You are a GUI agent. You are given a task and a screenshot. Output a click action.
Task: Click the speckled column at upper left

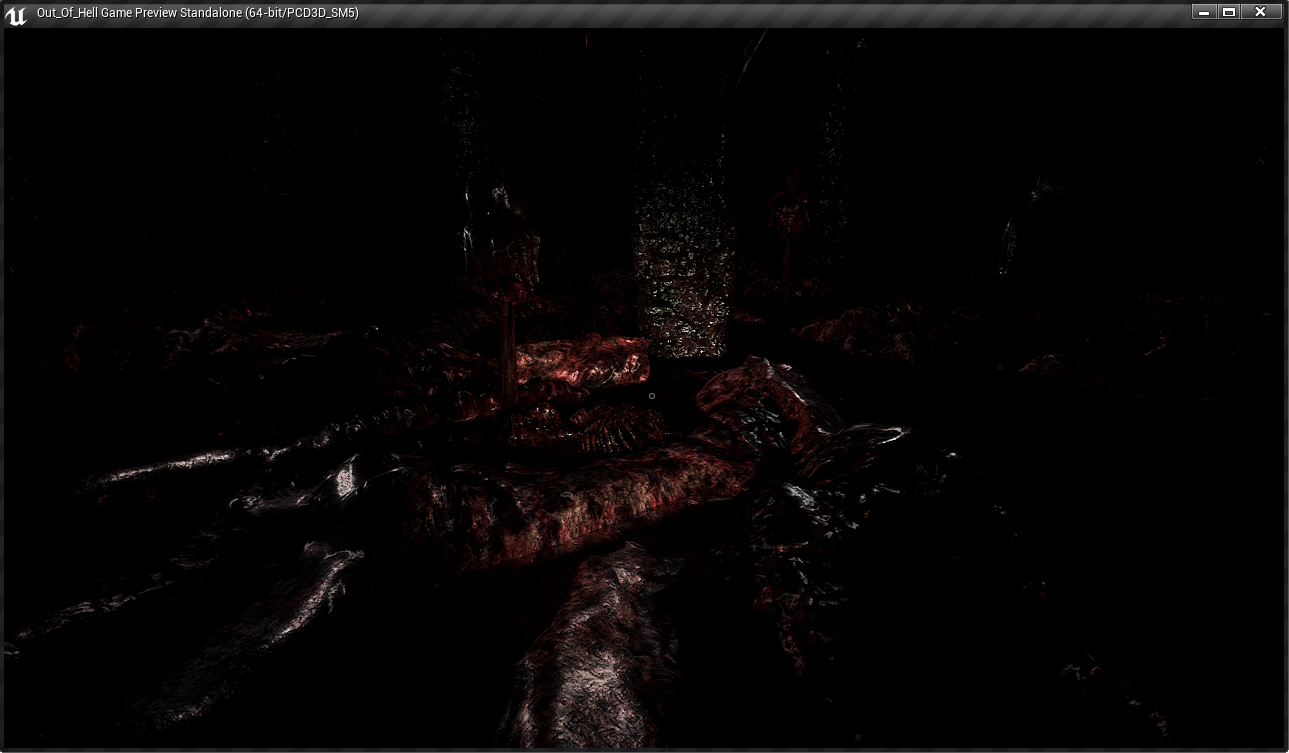click(463, 120)
